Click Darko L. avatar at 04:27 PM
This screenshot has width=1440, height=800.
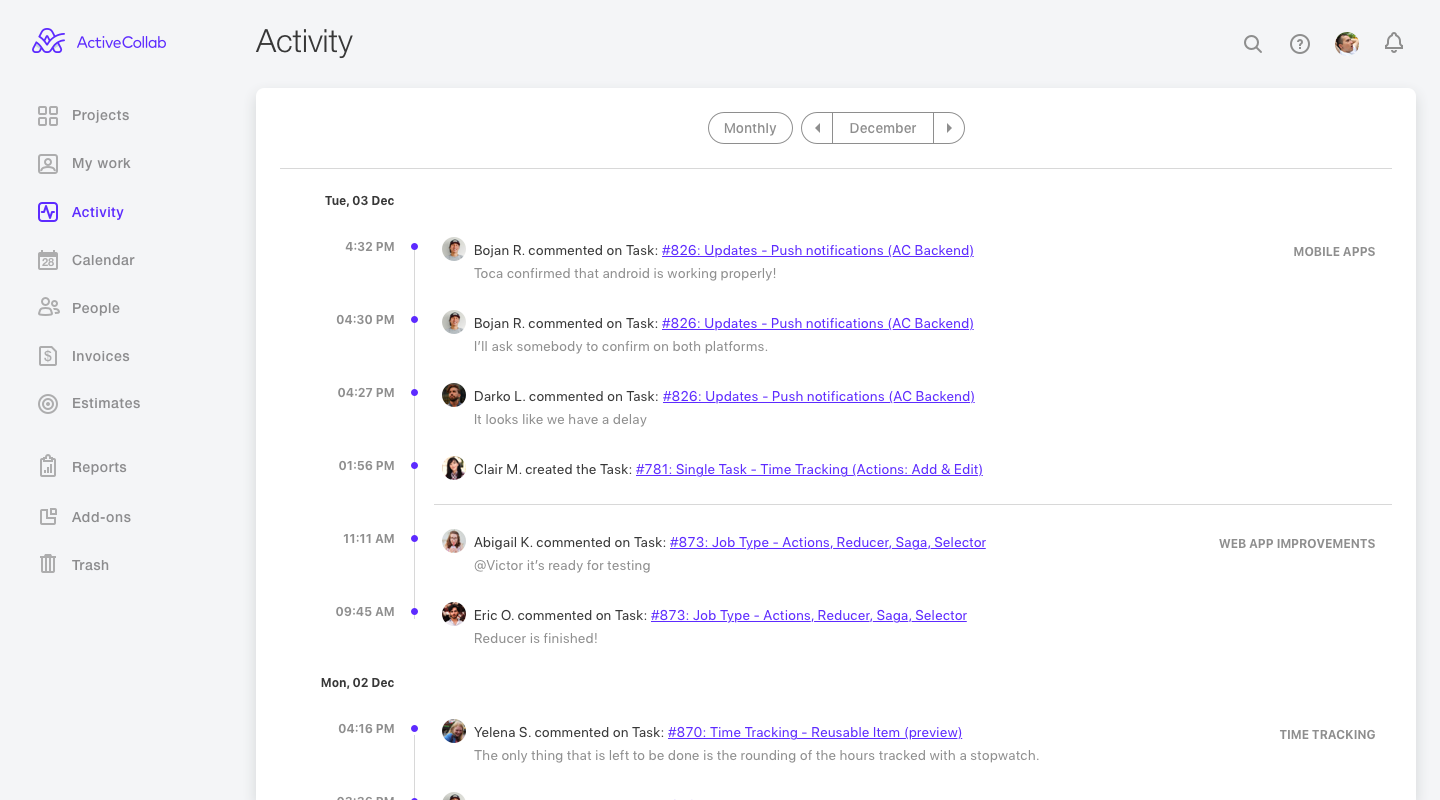tap(454, 395)
